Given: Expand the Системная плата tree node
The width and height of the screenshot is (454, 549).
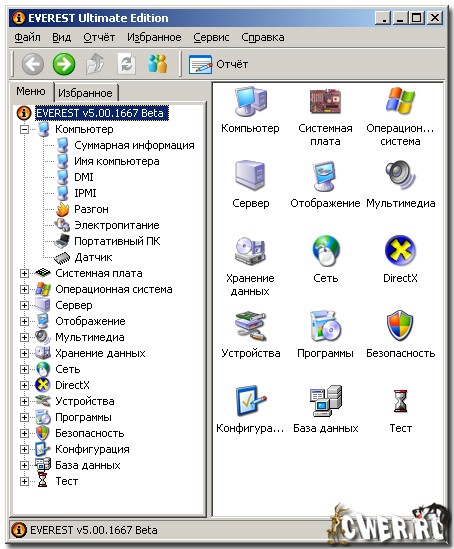Looking at the screenshot, I should [x=24, y=273].
